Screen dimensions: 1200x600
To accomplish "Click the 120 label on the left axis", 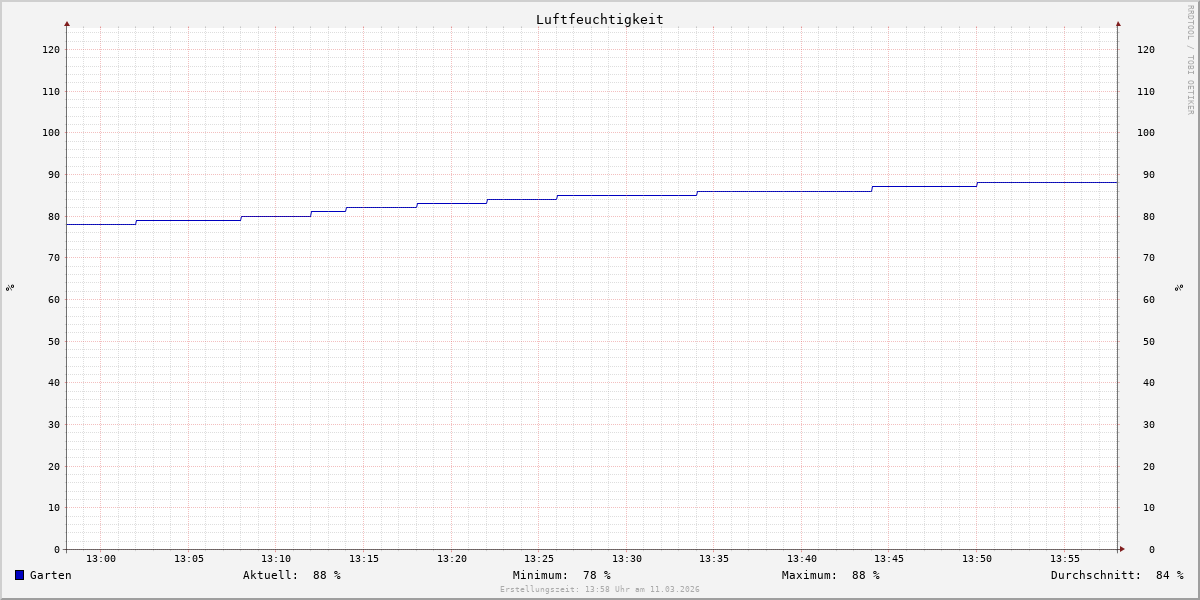I will pyautogui.click(x=51, y=49).
